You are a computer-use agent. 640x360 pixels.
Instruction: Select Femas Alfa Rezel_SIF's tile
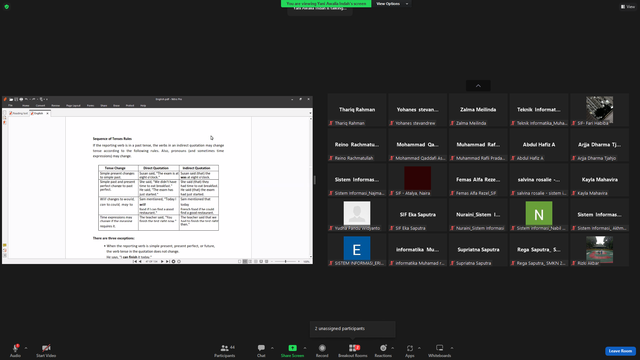478,180
